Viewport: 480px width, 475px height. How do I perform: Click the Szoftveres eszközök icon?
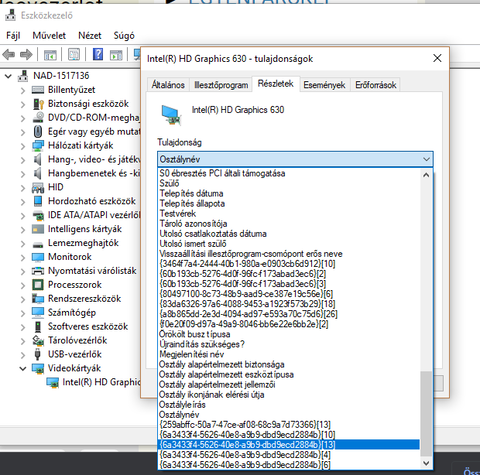point(38,327)
